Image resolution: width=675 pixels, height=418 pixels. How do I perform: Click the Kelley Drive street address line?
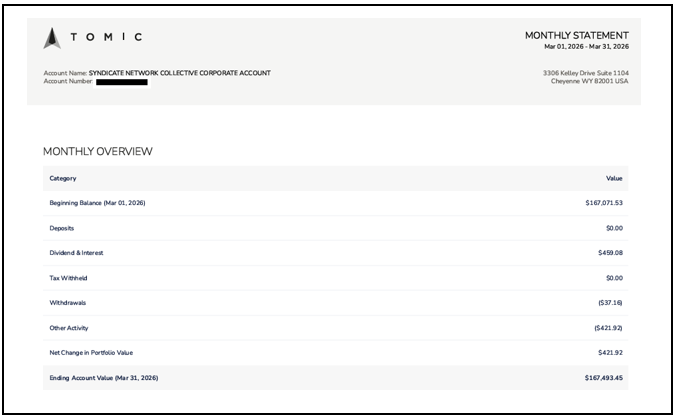585,73
